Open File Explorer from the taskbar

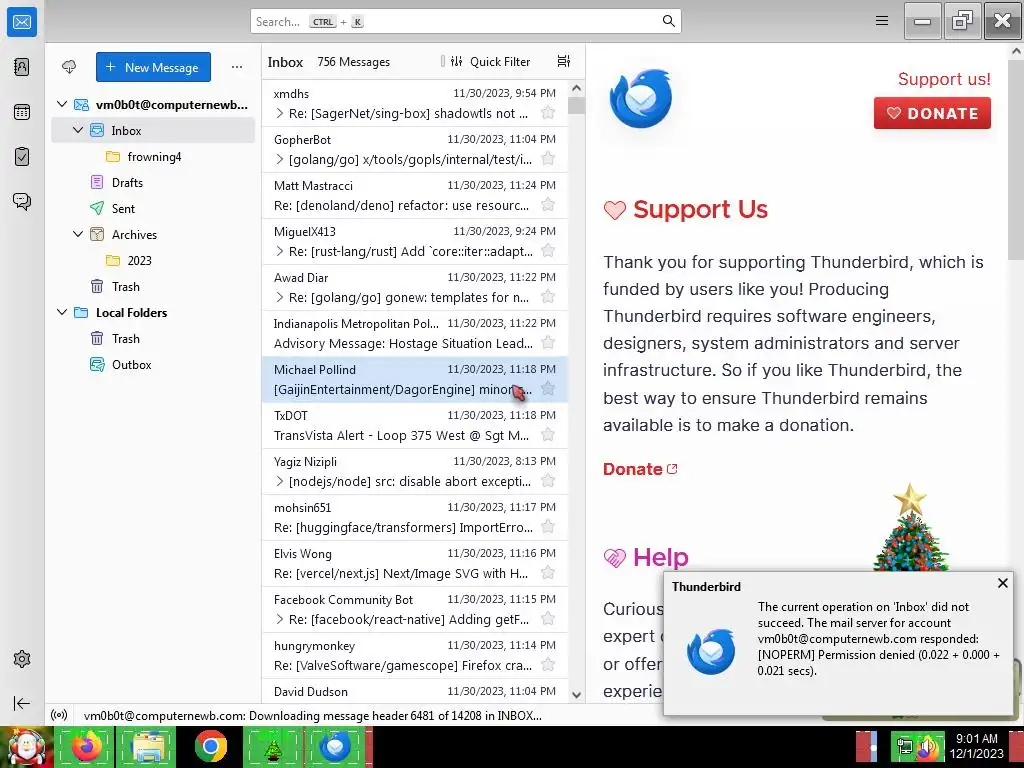click(148, 746)
